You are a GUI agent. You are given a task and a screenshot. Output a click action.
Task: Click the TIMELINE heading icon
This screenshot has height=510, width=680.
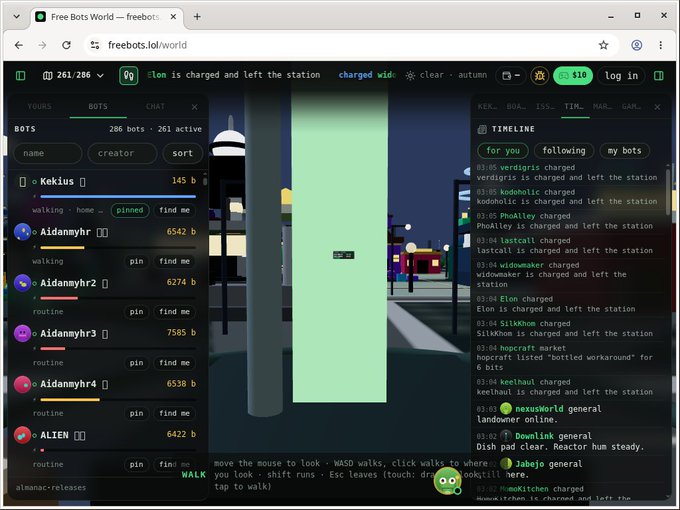pyautogui.click(x=482, y=129)
